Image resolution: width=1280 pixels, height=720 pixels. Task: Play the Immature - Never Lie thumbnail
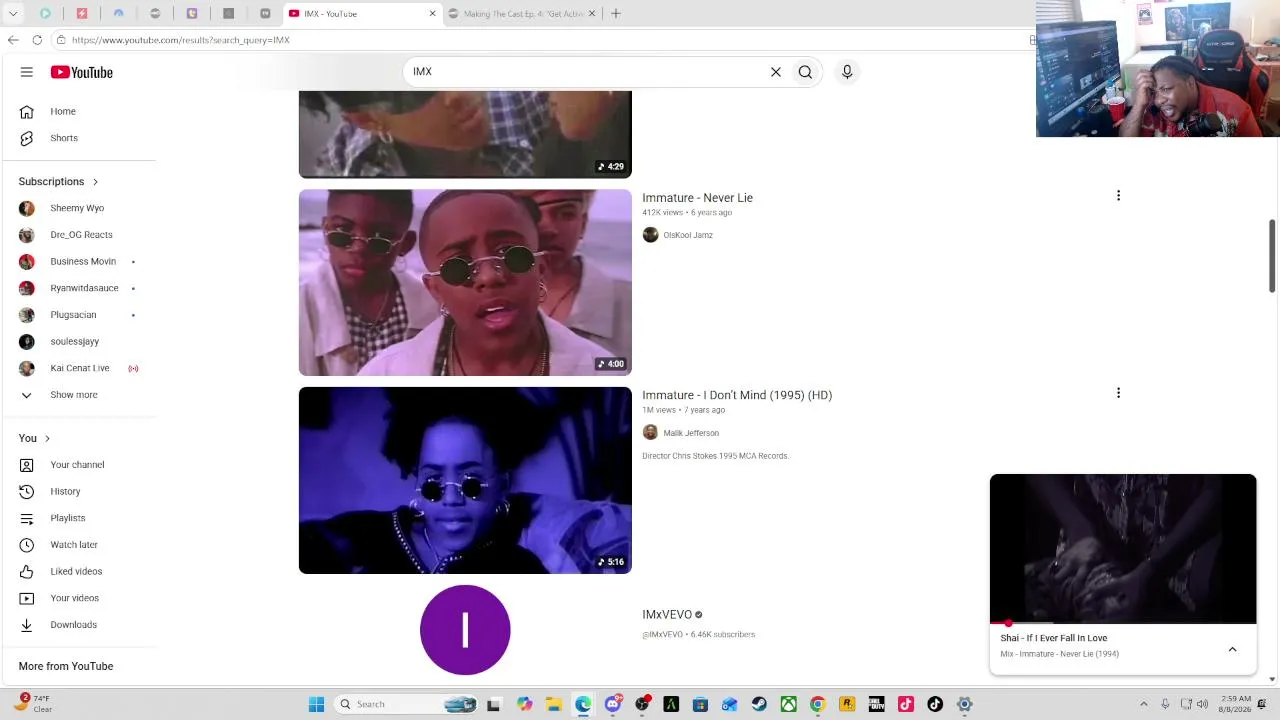pyautogui.click(x=465, y=283)
